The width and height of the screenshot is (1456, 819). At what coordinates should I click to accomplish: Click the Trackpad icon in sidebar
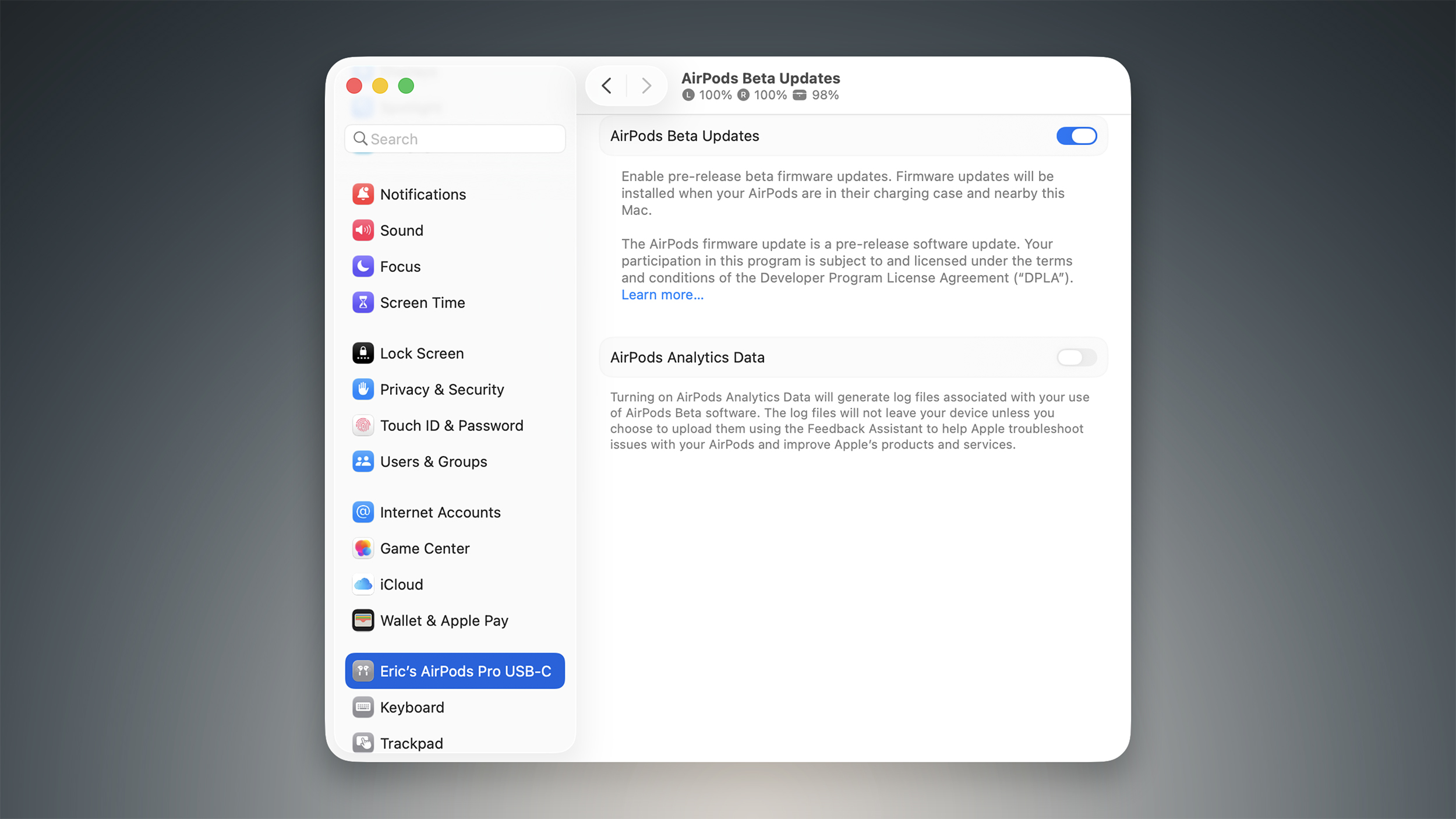point(363,743)
